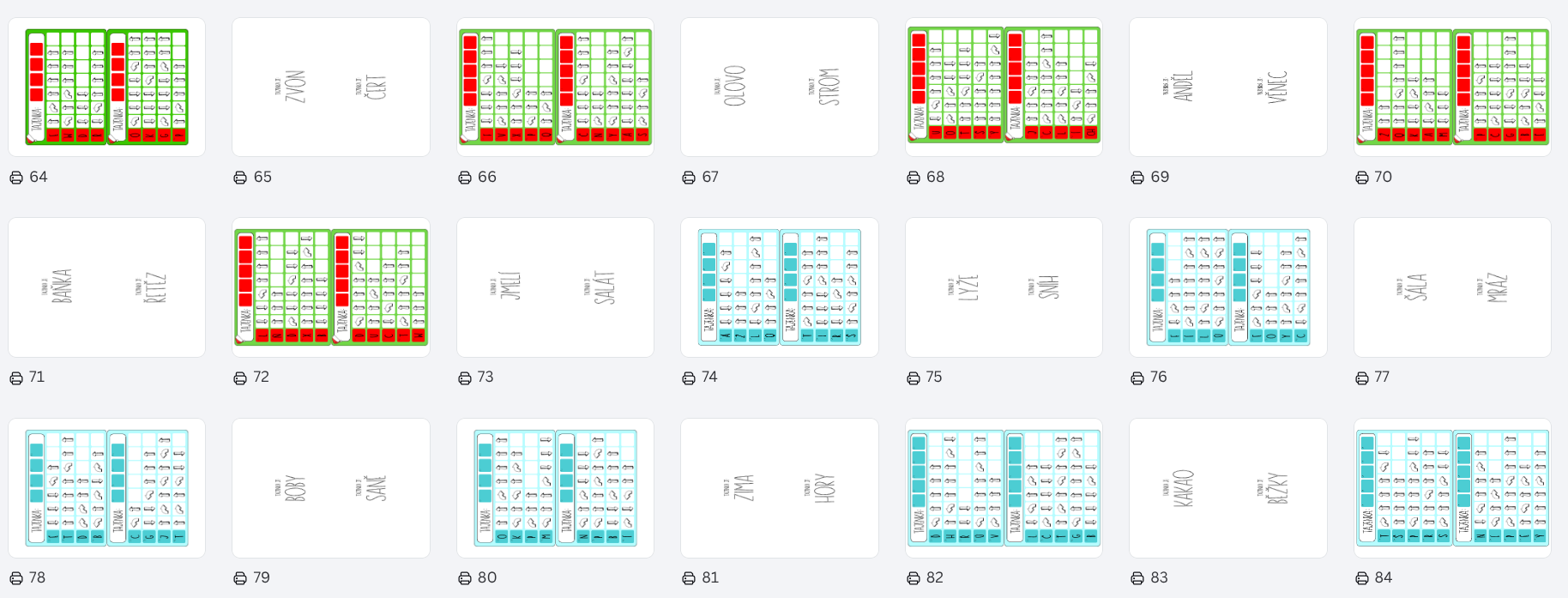Click the printer icon for page 70
The height and width of the screenshot is (598, 1568).
tap(1362, 178)
